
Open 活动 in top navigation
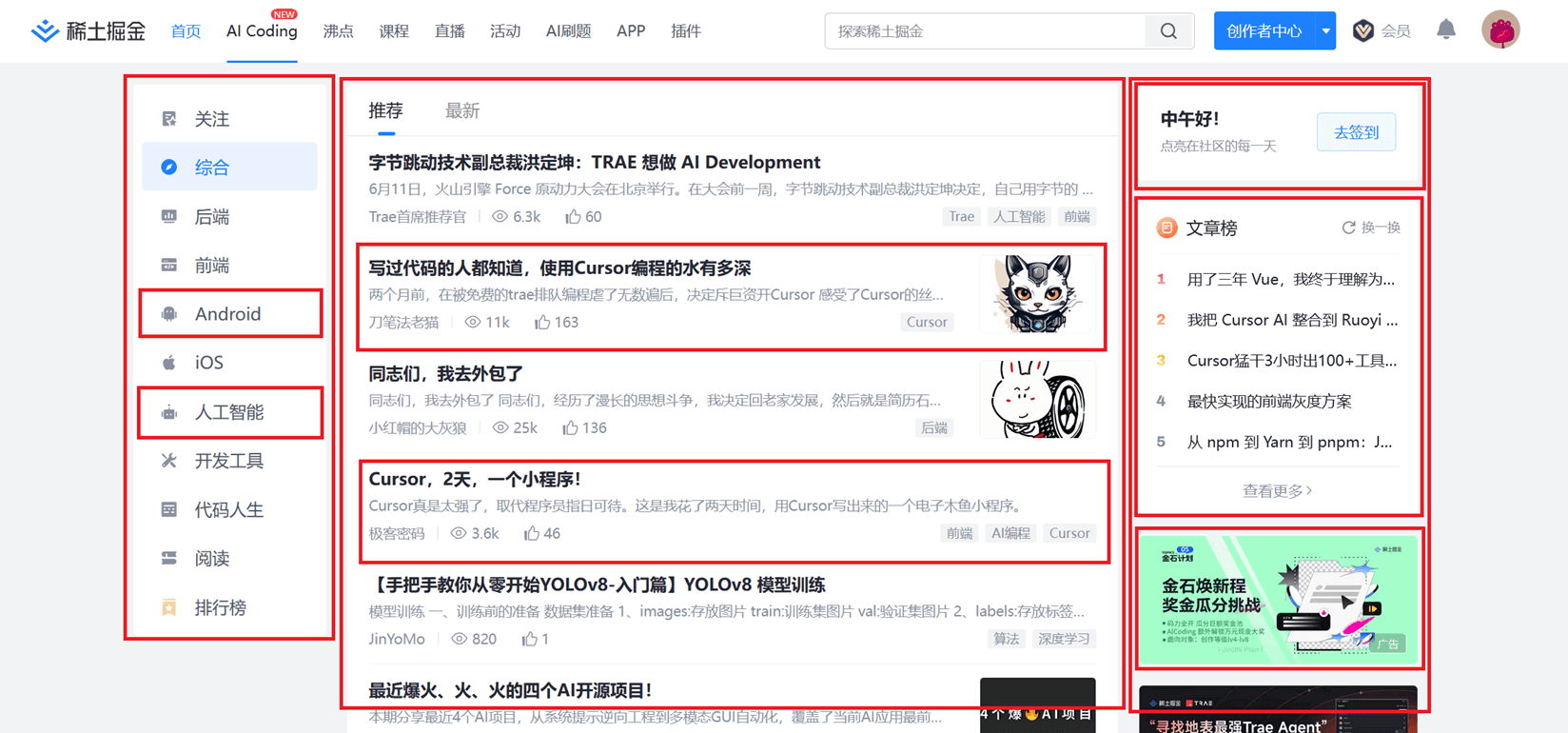point(505,31)
